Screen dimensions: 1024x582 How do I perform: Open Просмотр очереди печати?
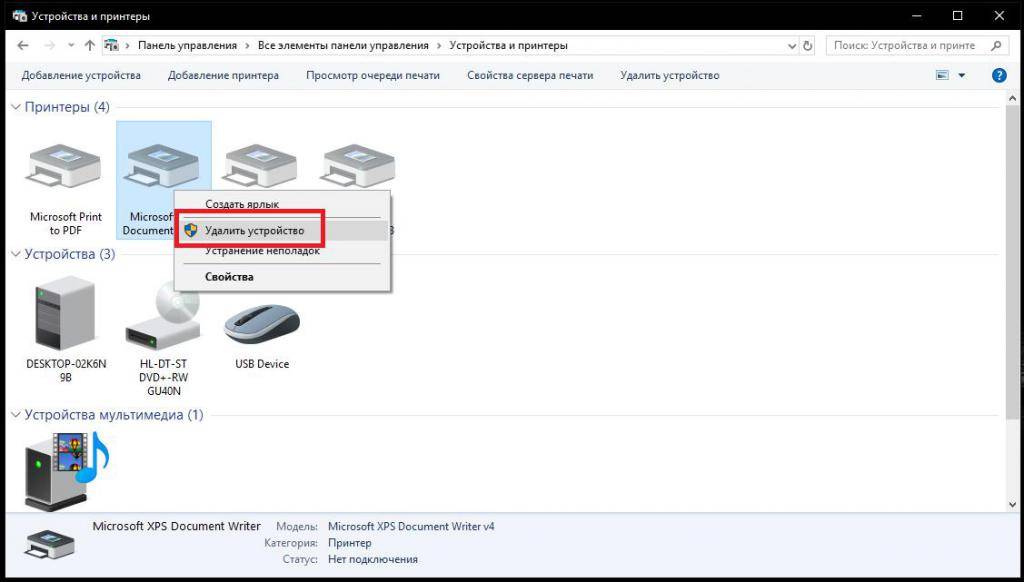pyautogui.click(x=373, y=75)
